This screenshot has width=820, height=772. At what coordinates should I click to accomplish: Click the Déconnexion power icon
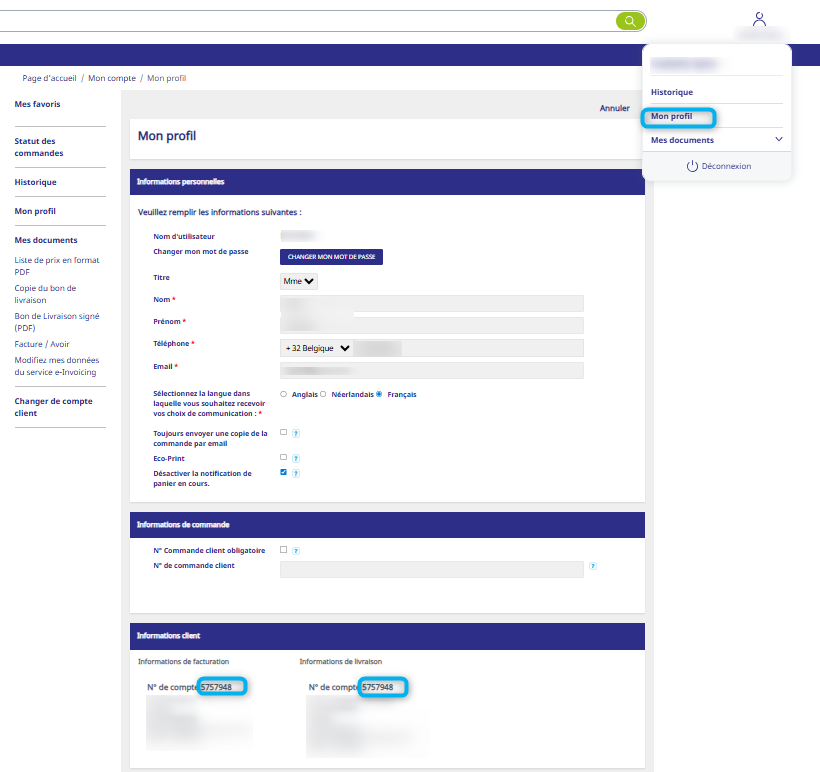(691, 166)
